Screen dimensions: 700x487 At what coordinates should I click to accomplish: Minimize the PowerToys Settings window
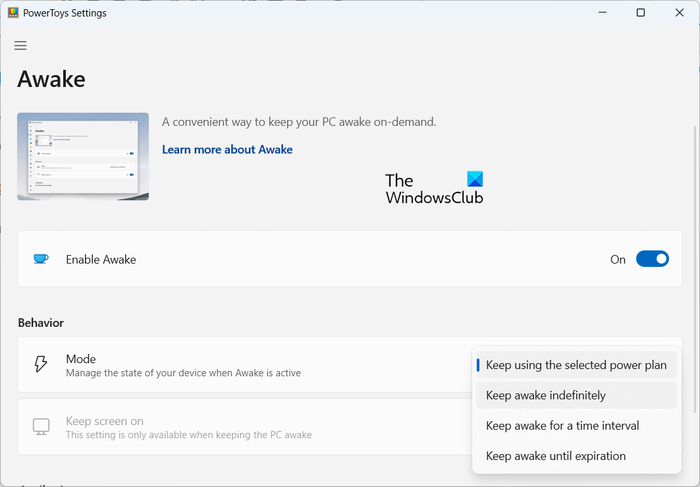point(602,13)
